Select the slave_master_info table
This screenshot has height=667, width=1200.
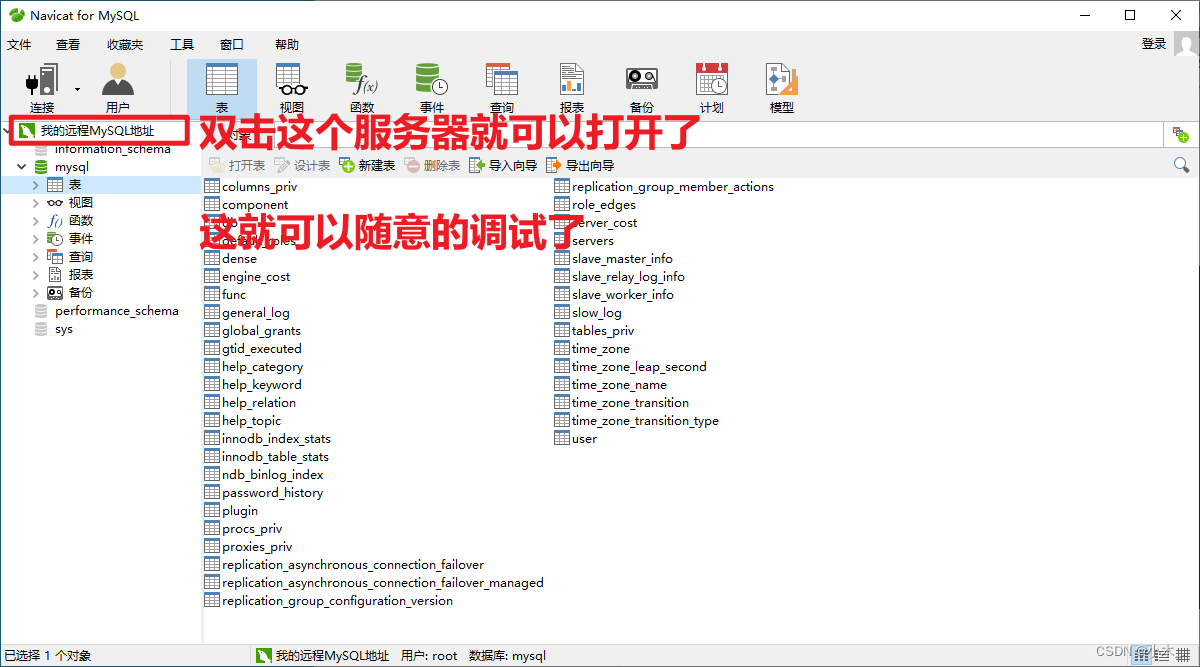[622, 259]
